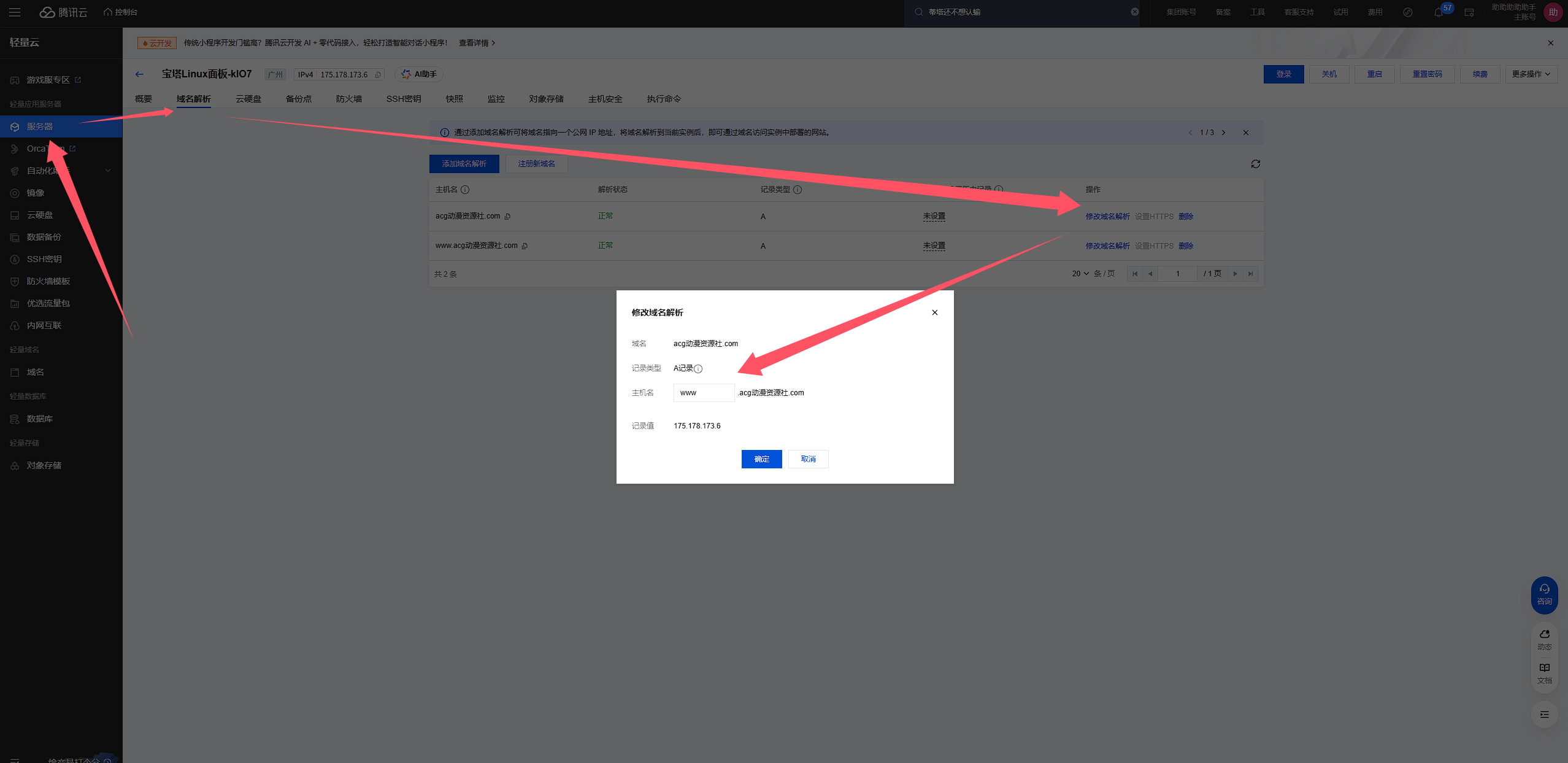Click 取消 to cancel the dialog
The image size is (1568, 763).
click(x=808, y=459)
